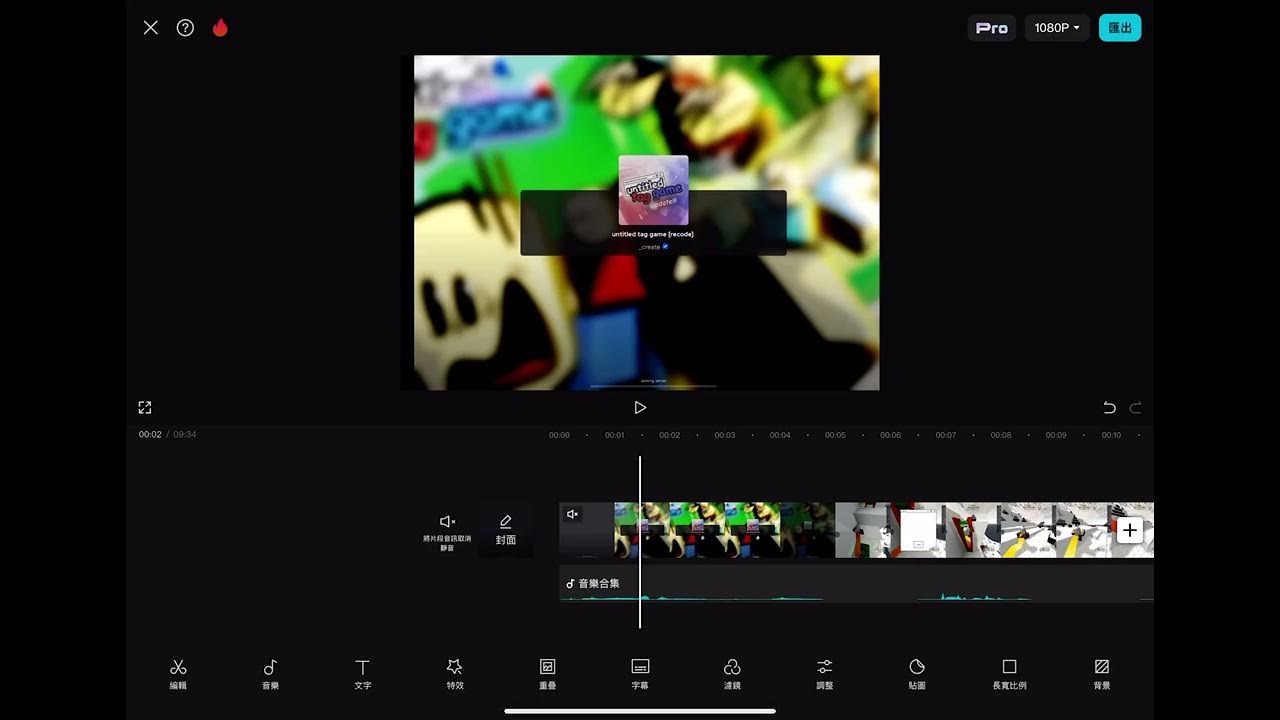Open the 背景 background tool
The width and height of the screenshot is (1280, 720).
pos(1102,674)
